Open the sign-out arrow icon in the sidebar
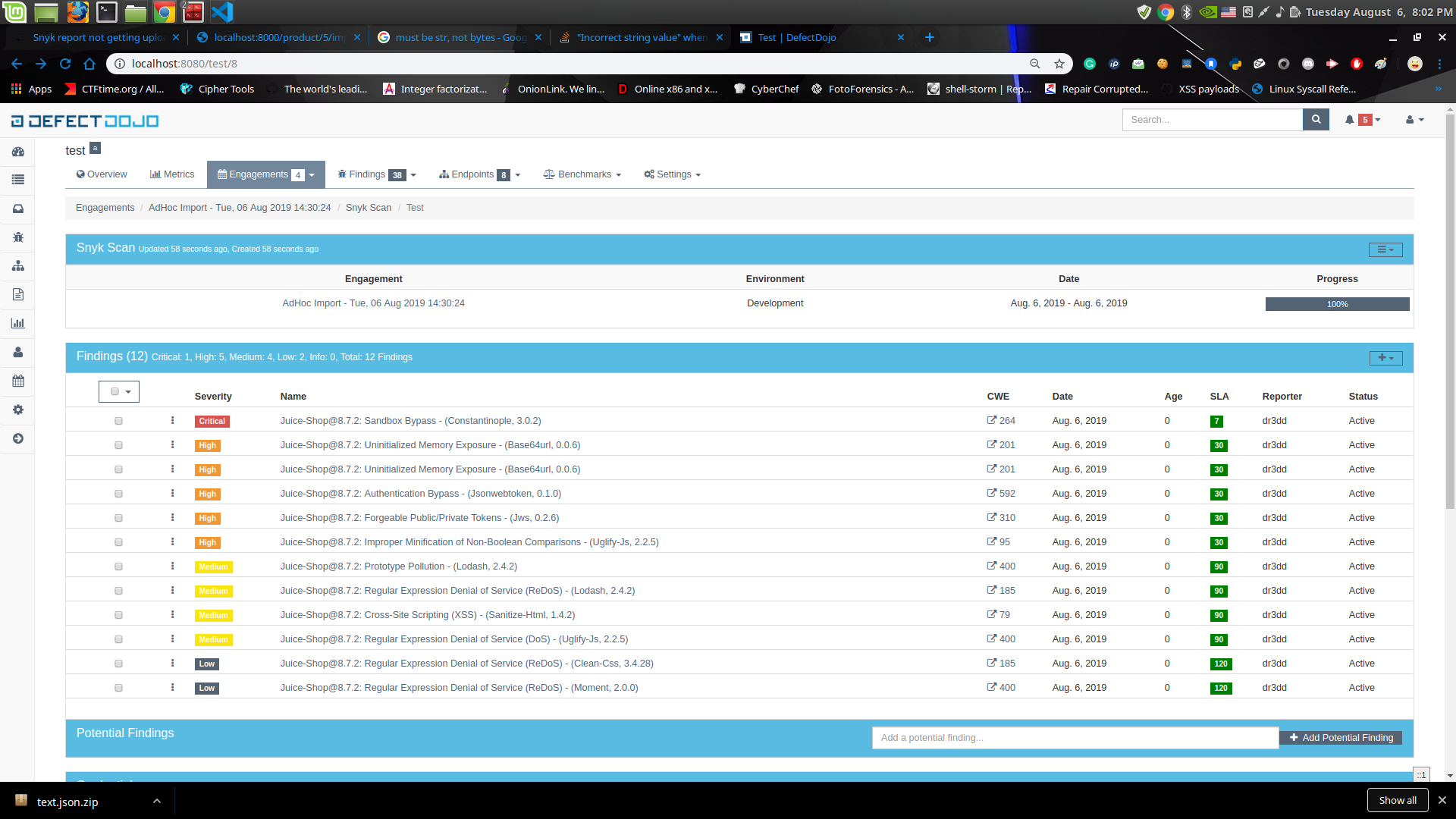Image resolution: width=1456 pixels, height=819 pixels. point(17,438)
